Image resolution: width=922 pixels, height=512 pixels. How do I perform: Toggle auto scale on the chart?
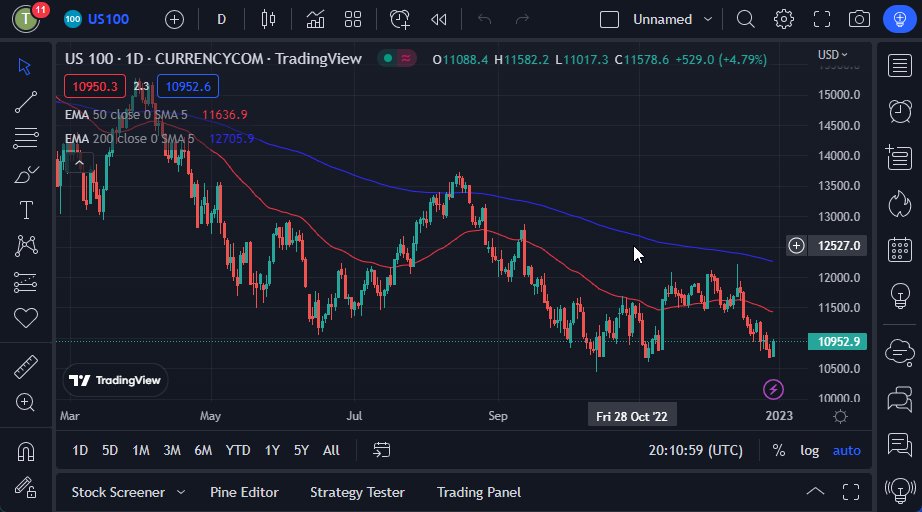(846, 451)
